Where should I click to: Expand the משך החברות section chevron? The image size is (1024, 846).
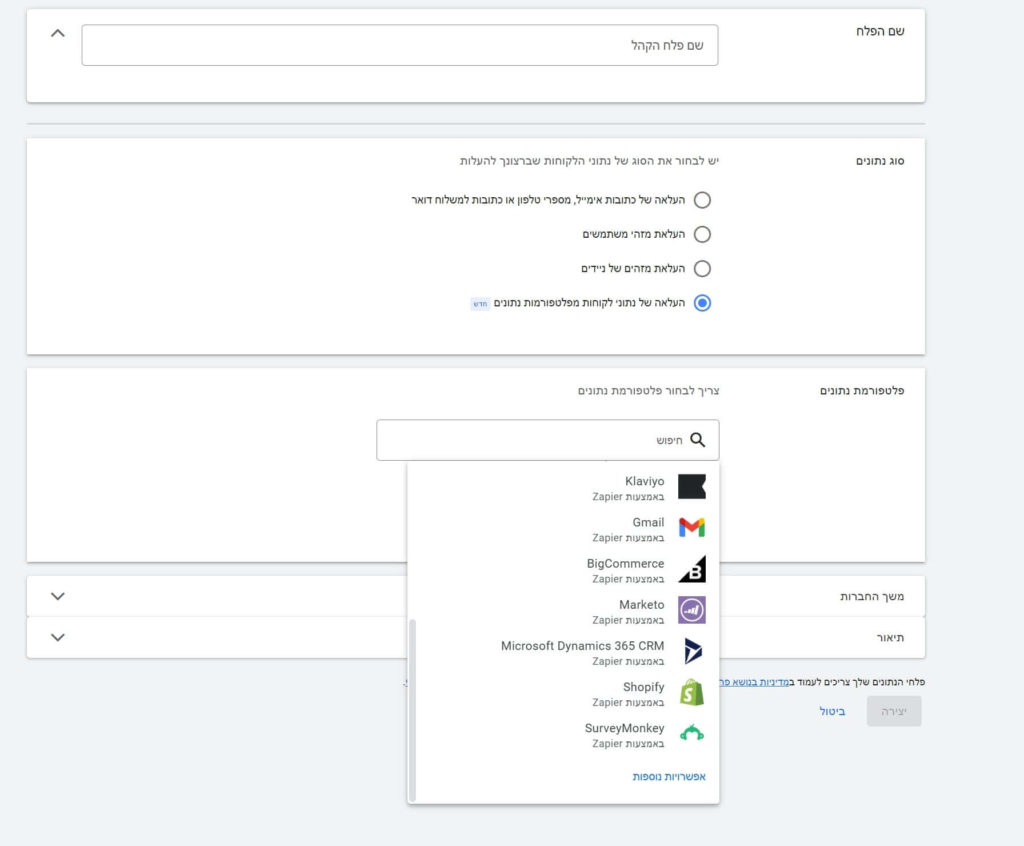coord(57,596)
